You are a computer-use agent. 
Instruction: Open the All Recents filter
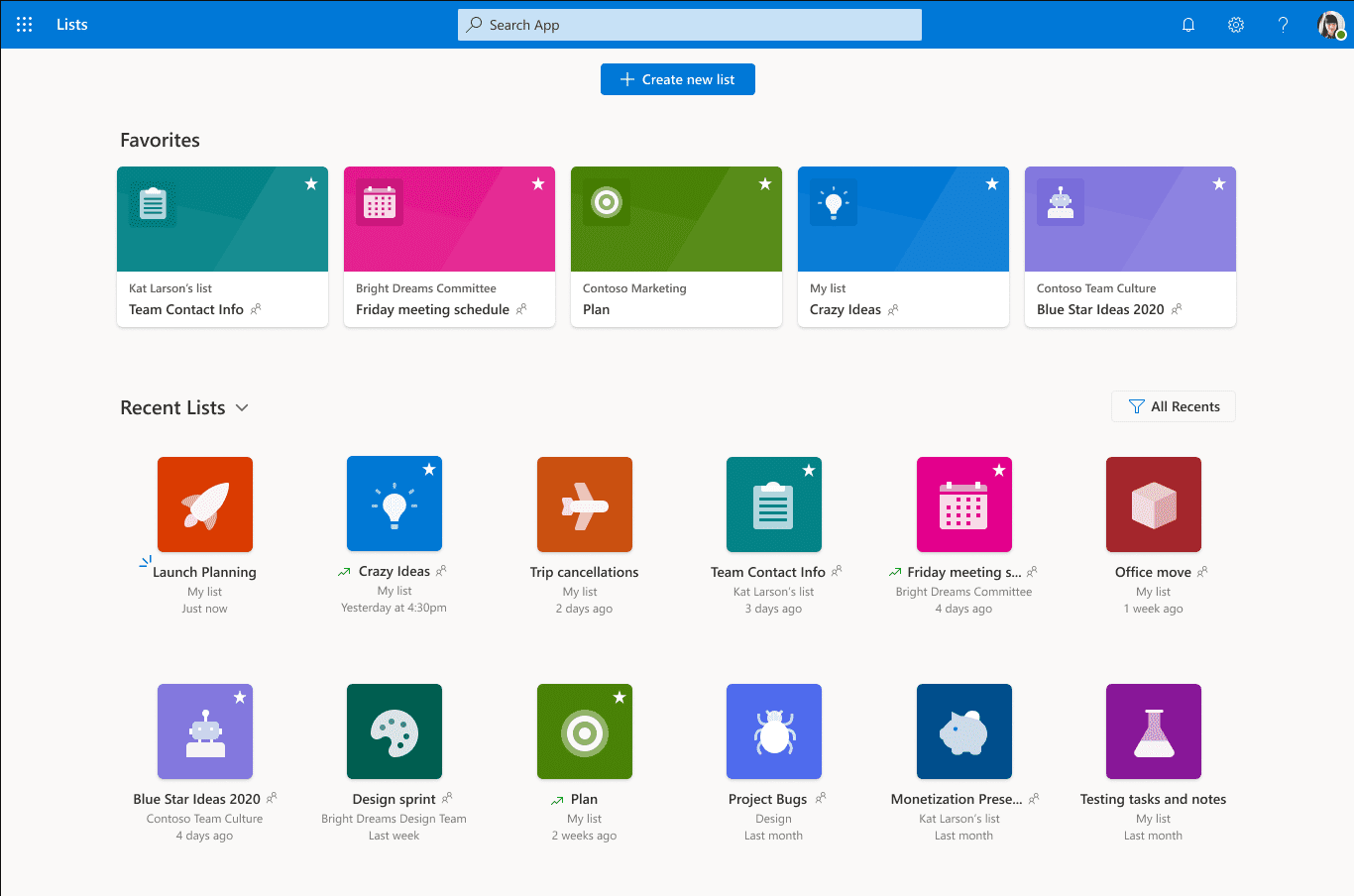(x=1174, y=406)
